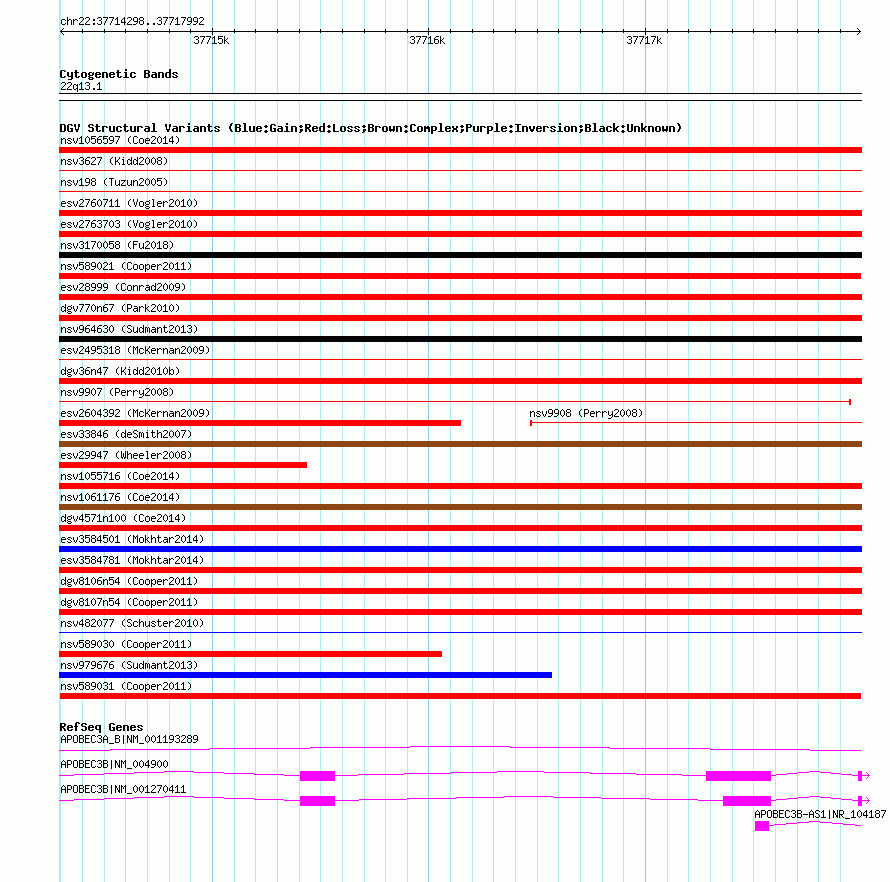The height and width of the screenshot is (882, 890).
Task: Click the esv2763703 (Vogler2010) label
Action: pyautogui.click(x=129, y=224)
